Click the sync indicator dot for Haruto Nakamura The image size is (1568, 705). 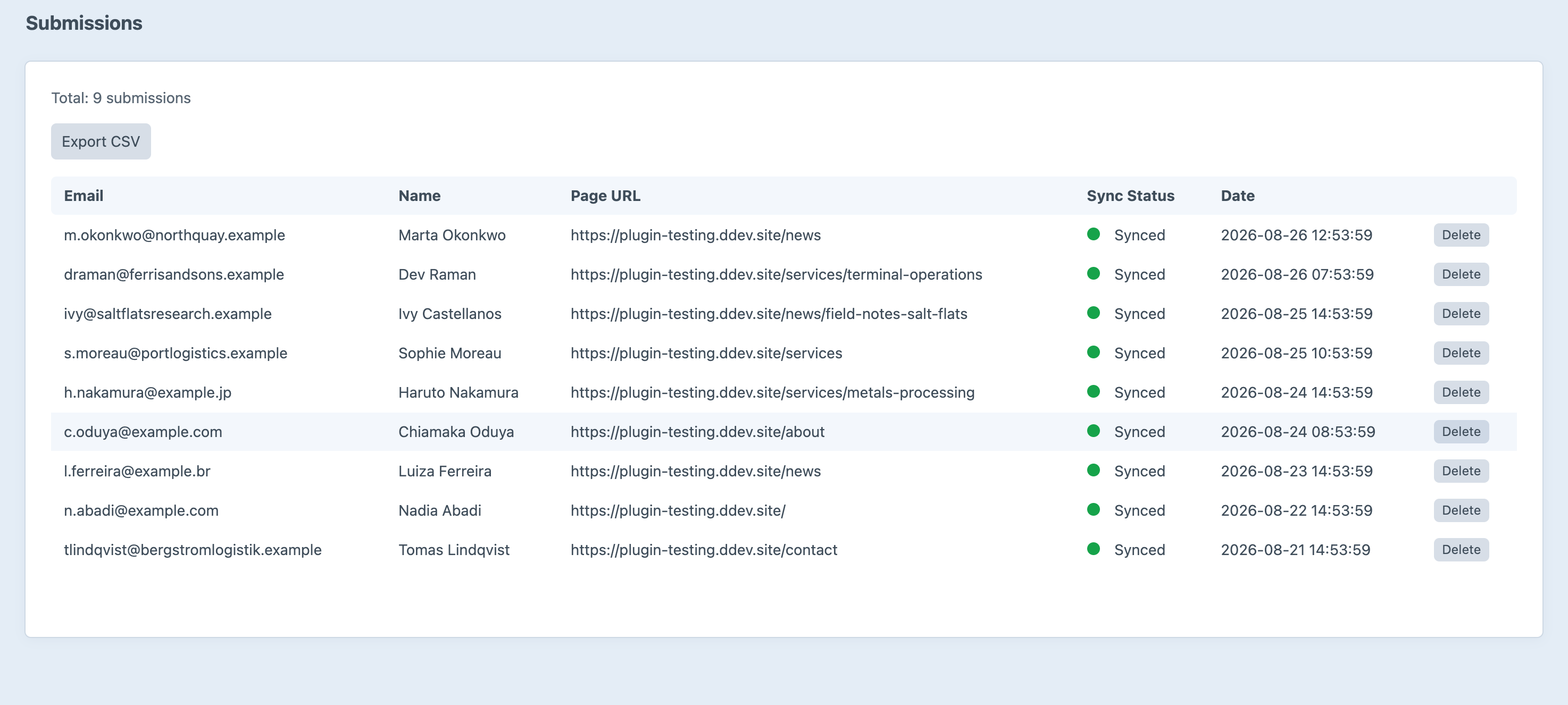pyautogui.click(x=1093, y=392)
